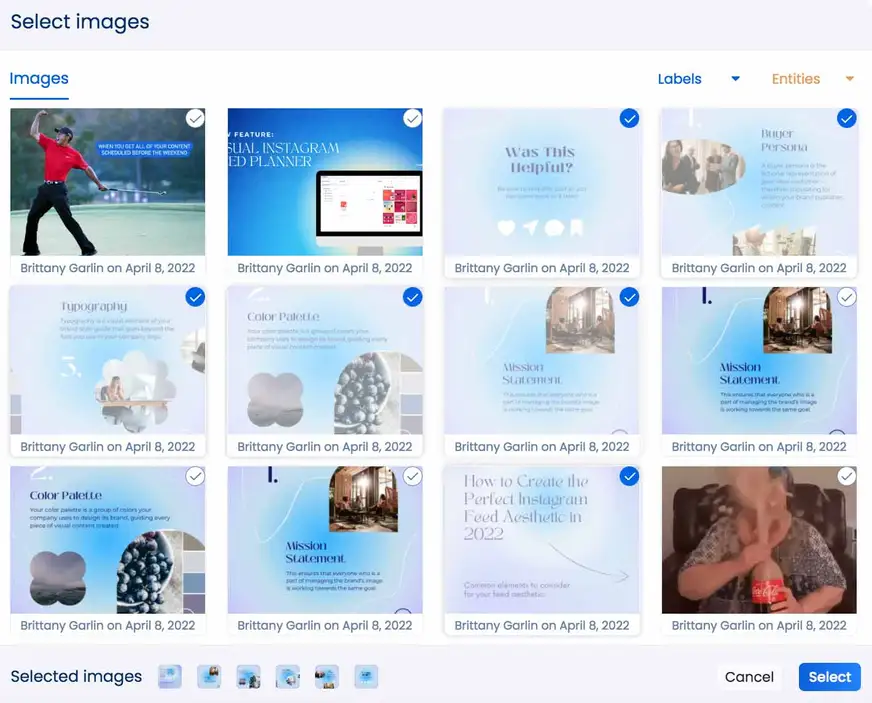Open the Entities filter dropdown
This screenshot has width=872, height=703.
point(796,78)
